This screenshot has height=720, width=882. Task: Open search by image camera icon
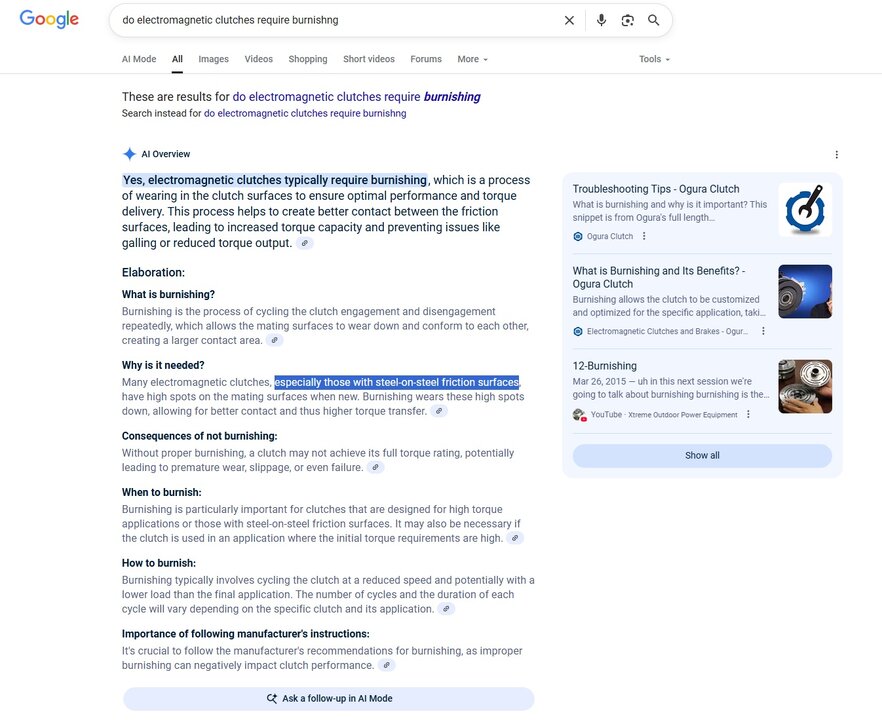point(627,20)
